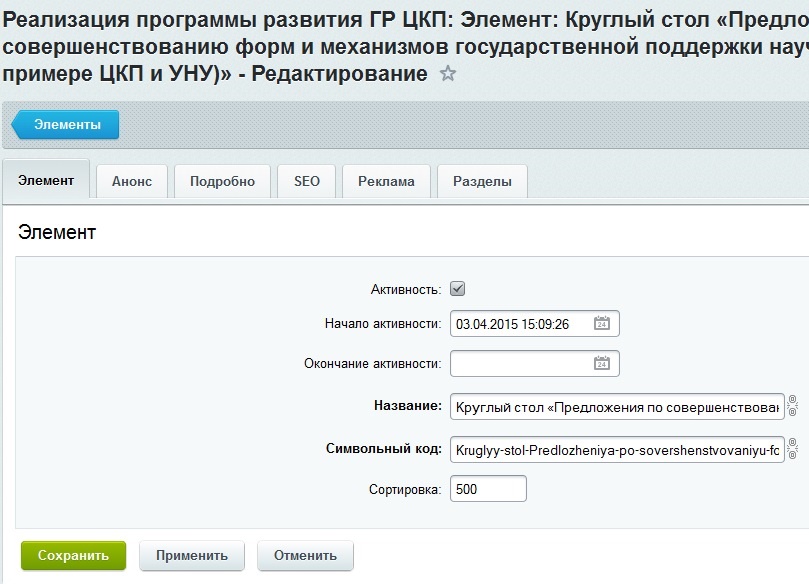The height and width of the screenshot is (584, 809).
Task: Focus the Сортировка field with 500
Action: click(x=488, y=489)
